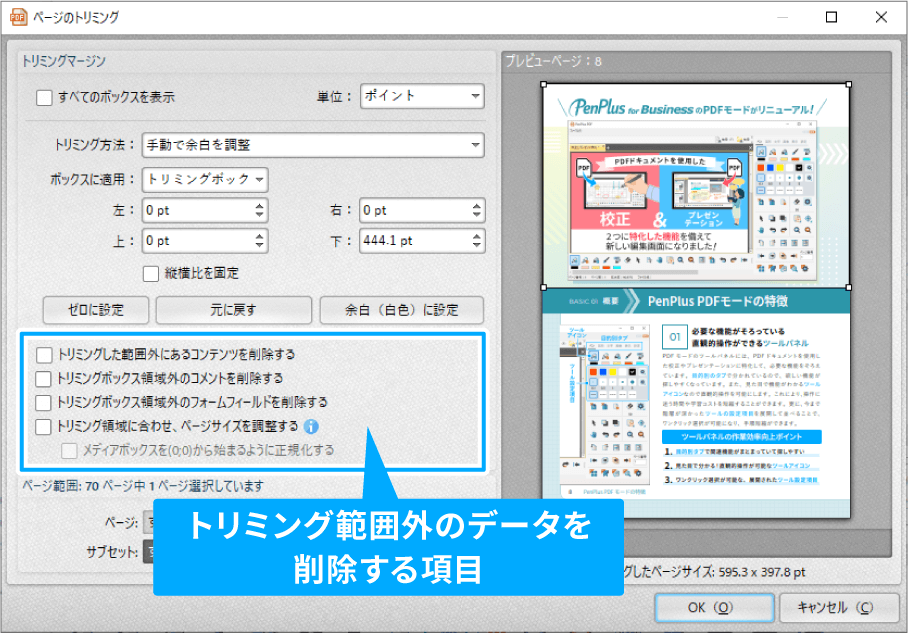Increase the 左 margin with up arrow
Viewport: 908px width, 633px height.
point(259,206)
